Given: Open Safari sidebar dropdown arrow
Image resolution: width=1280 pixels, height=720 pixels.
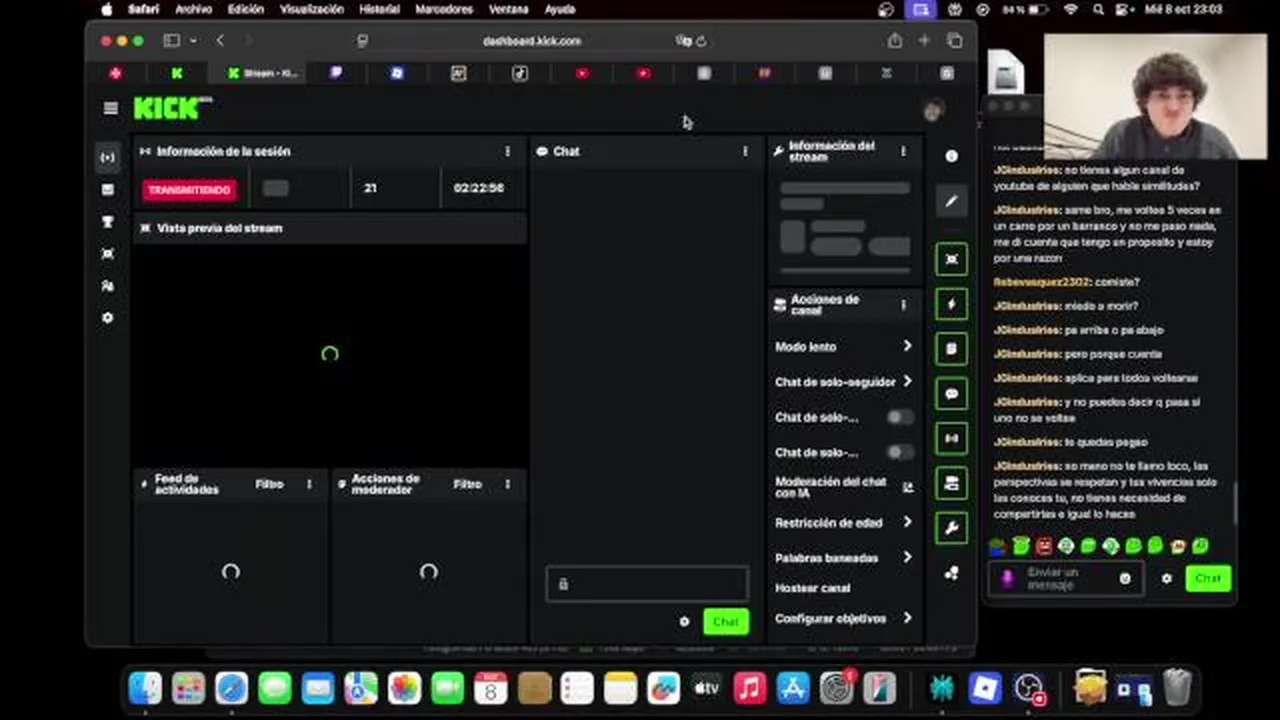Looking at the screenshot, I should tap(192, 41).
